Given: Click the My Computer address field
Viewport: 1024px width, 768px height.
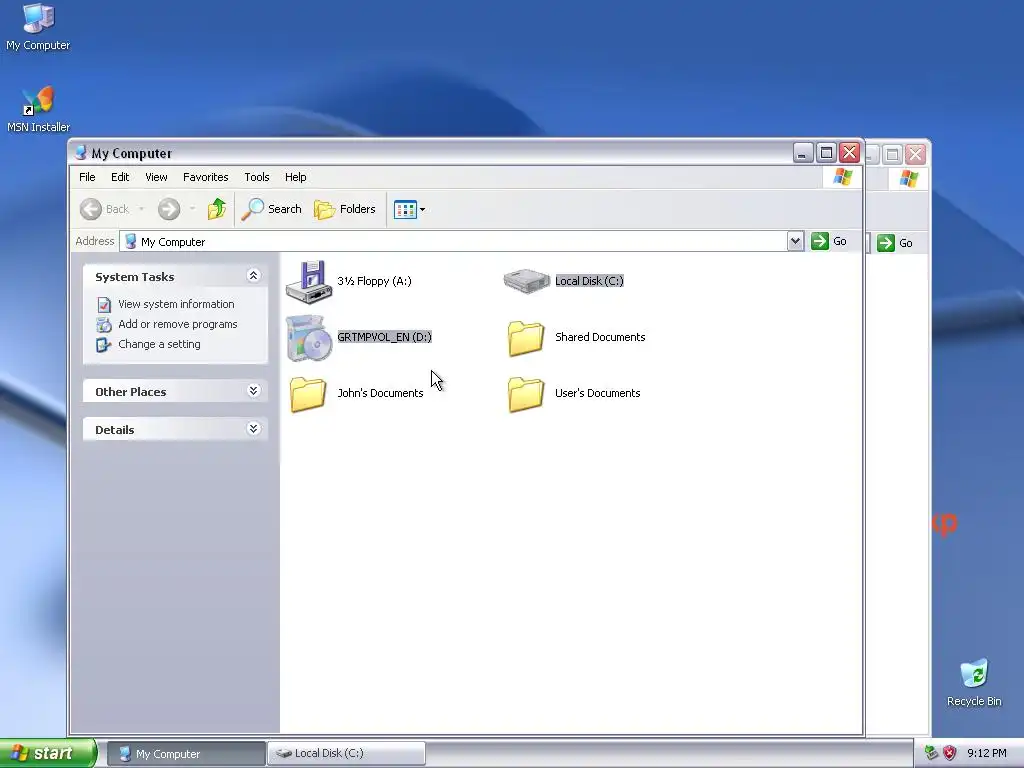Looking at the screenshot, I should click(x=453, y=242).
